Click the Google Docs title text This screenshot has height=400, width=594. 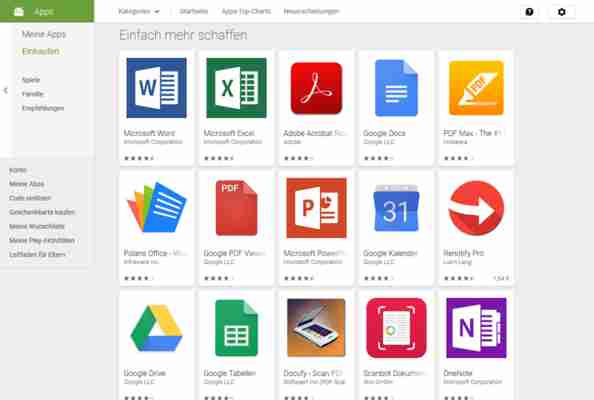(385, 133)
